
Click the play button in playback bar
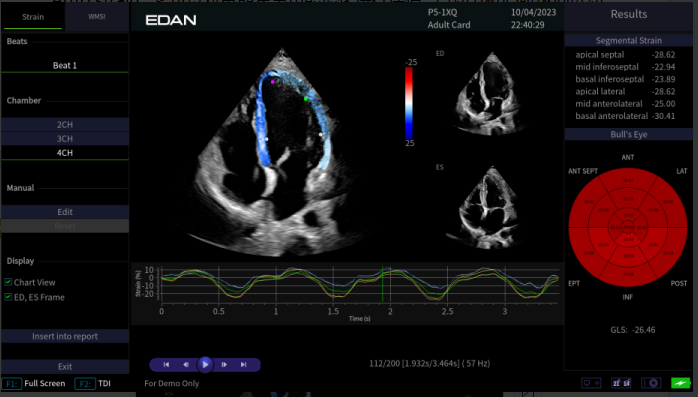point(205,365)
